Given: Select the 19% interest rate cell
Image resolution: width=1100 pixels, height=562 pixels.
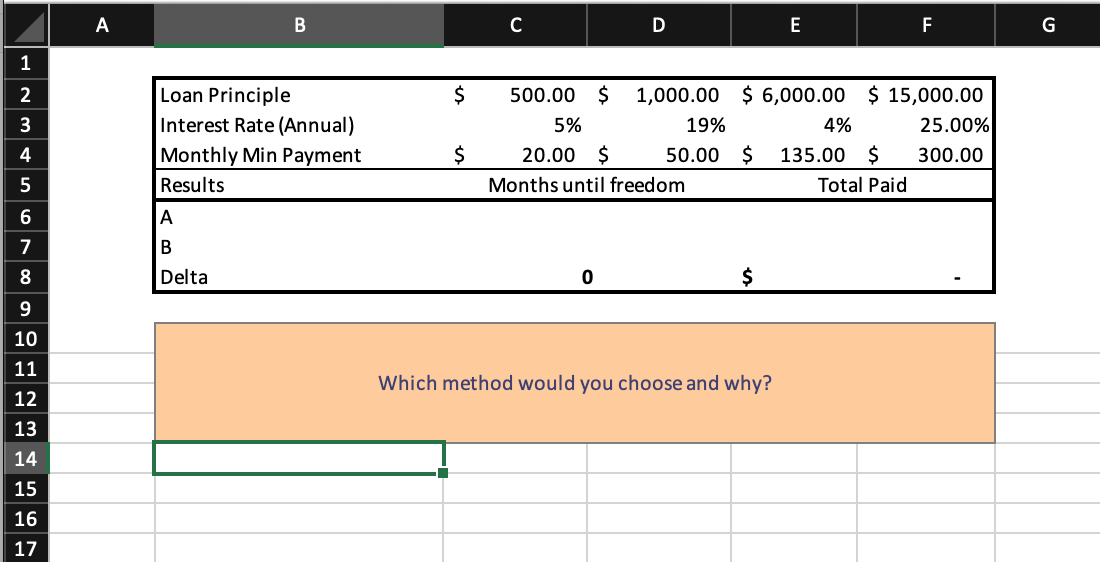Looking at the screenshot, I should (x=659, y=125).
